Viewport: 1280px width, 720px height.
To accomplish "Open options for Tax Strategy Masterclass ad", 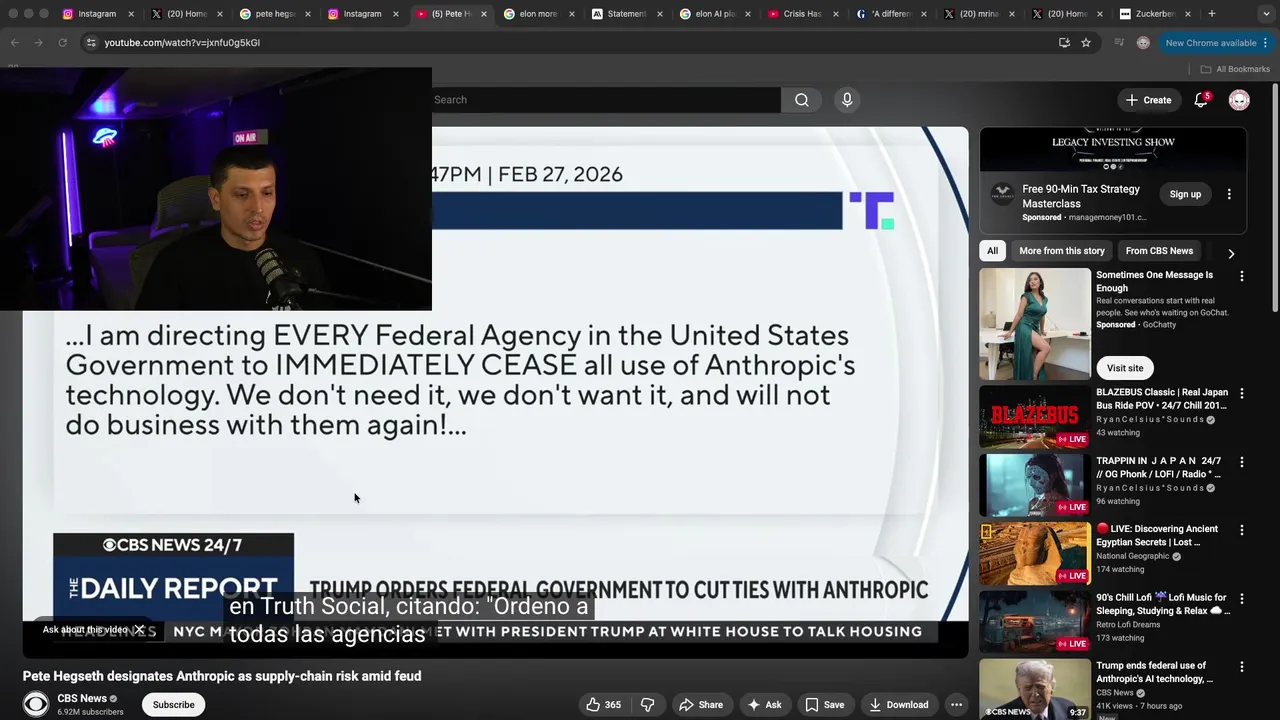I will coord(1229,194).
